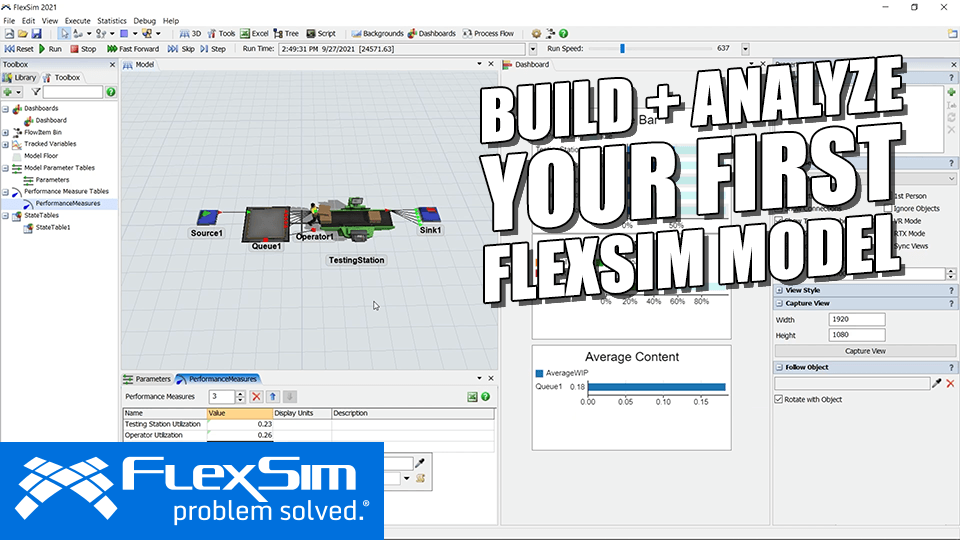The width and height of the screenshot is (960, 540).
Task: Switch to the Parameters tab
Action: [x=148, y=379]
